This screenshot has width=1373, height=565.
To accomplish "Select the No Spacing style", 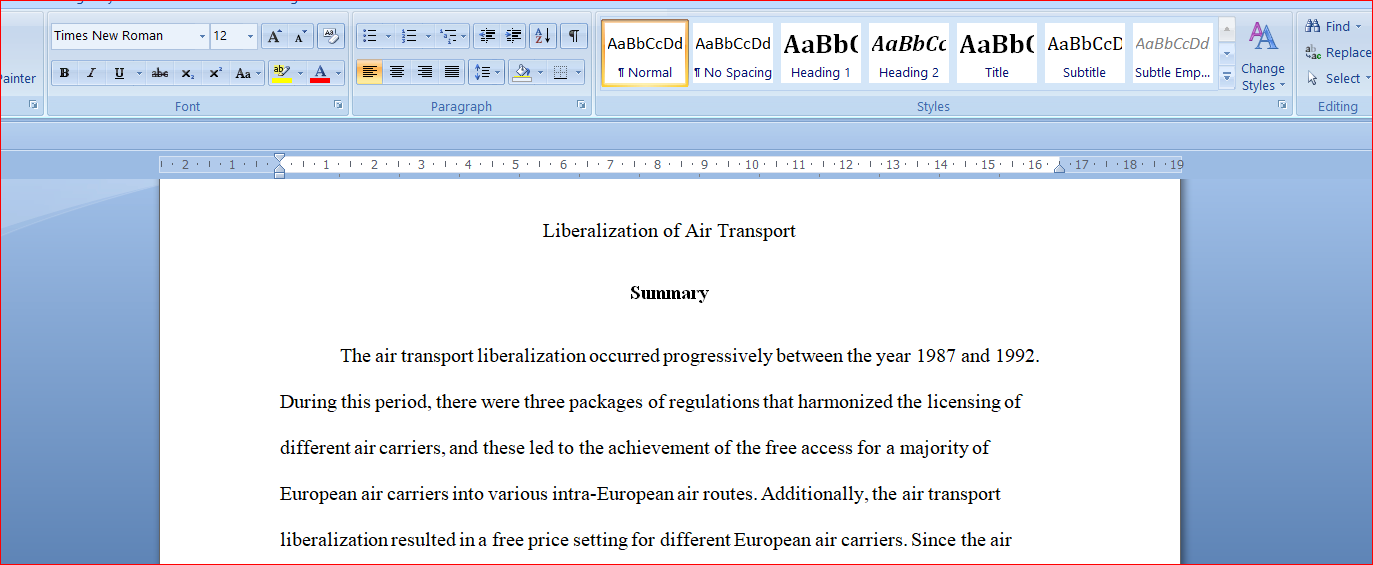I will coord(733,53).
